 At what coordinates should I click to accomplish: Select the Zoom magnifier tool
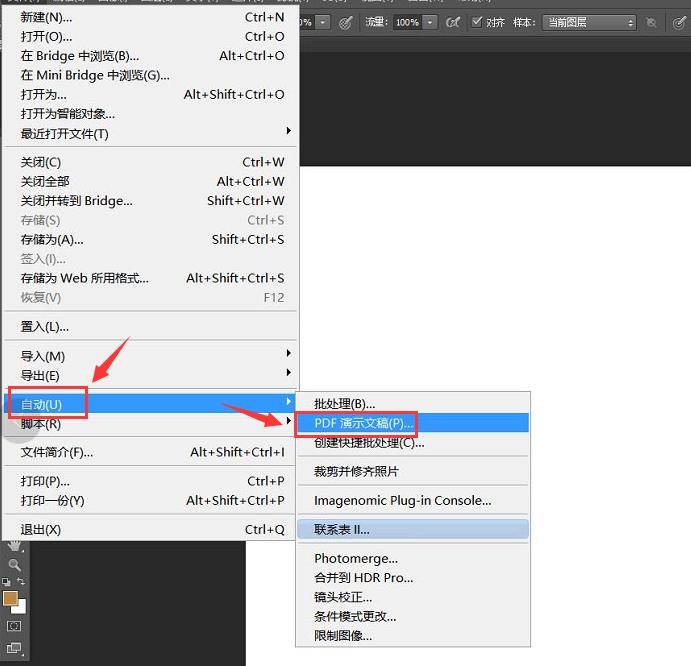(14, 565)
